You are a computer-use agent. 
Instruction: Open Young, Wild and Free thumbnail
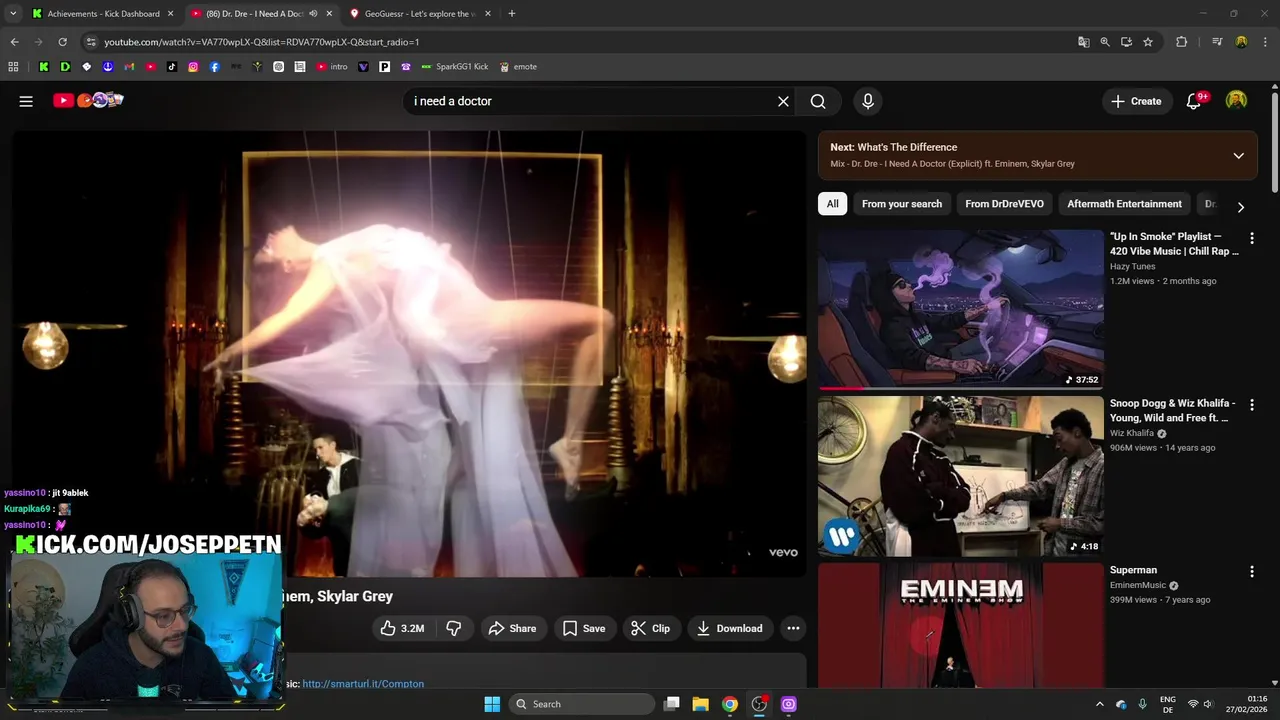[x=961, y=476]
